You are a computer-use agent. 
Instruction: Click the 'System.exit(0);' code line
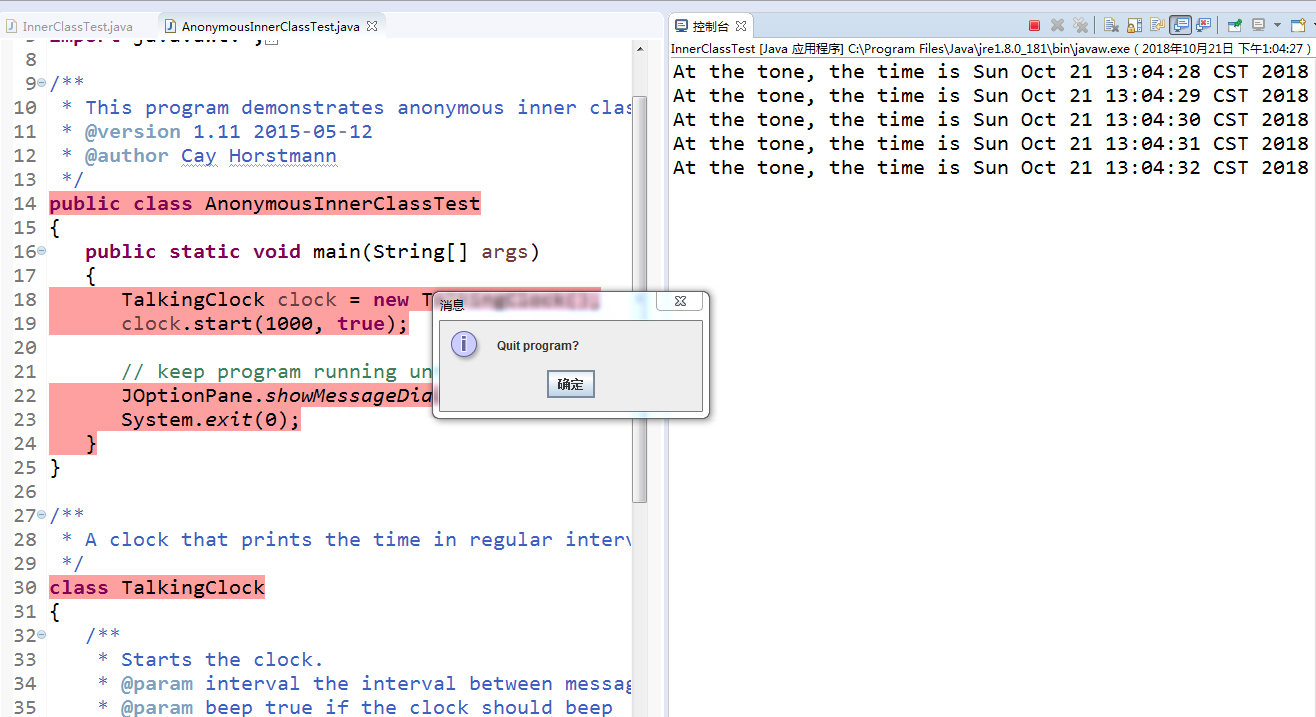[x=210, y=420]
